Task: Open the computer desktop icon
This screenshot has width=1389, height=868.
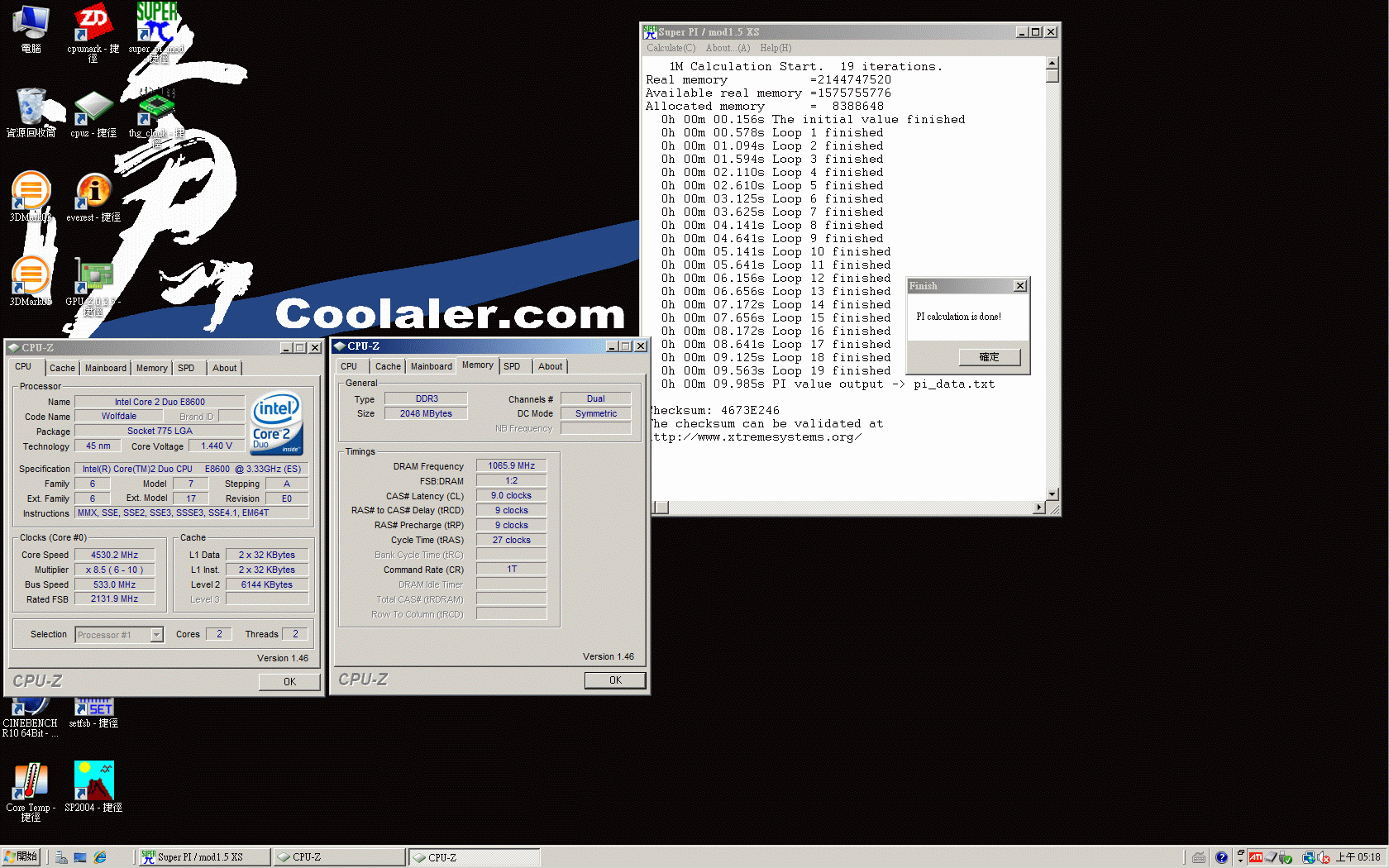Action: (31, 27)
